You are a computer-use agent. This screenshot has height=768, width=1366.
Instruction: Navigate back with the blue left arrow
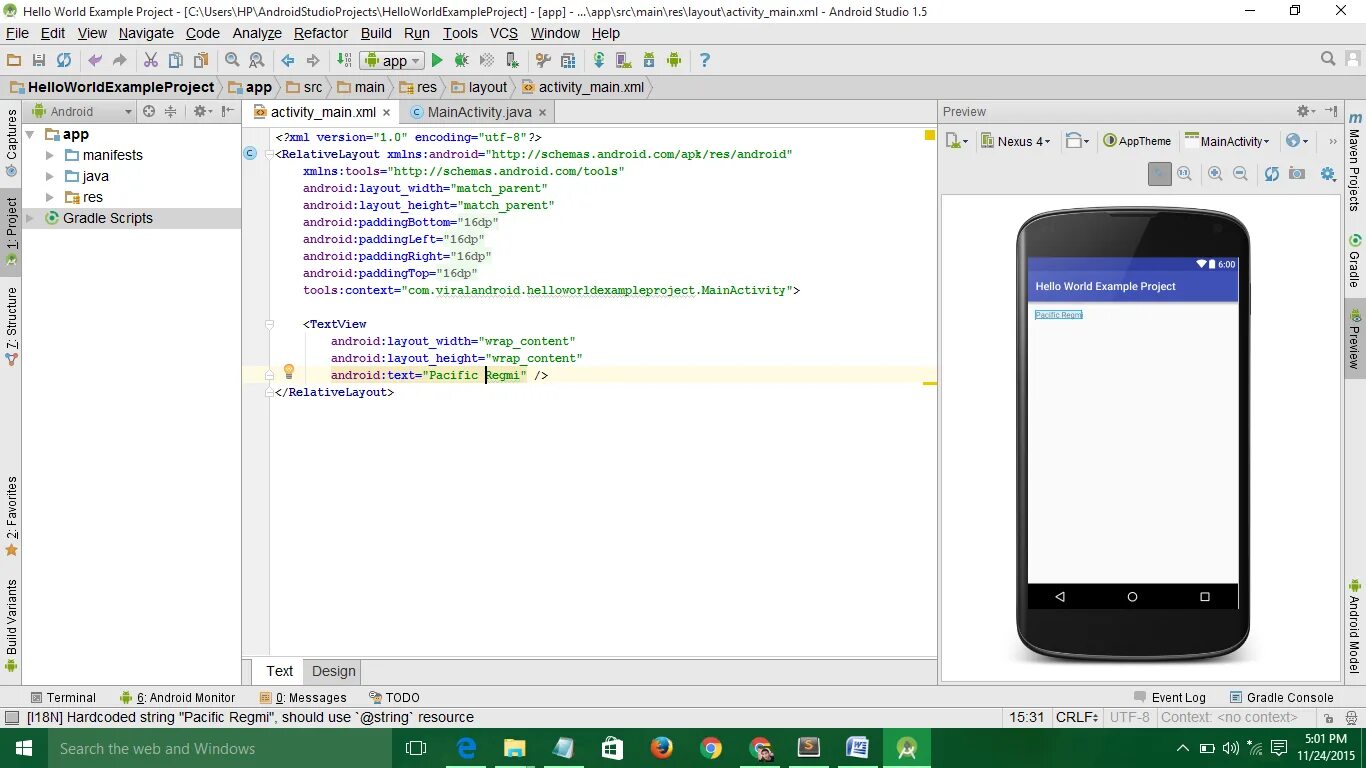pyautogui.click(x=288, y=60)
